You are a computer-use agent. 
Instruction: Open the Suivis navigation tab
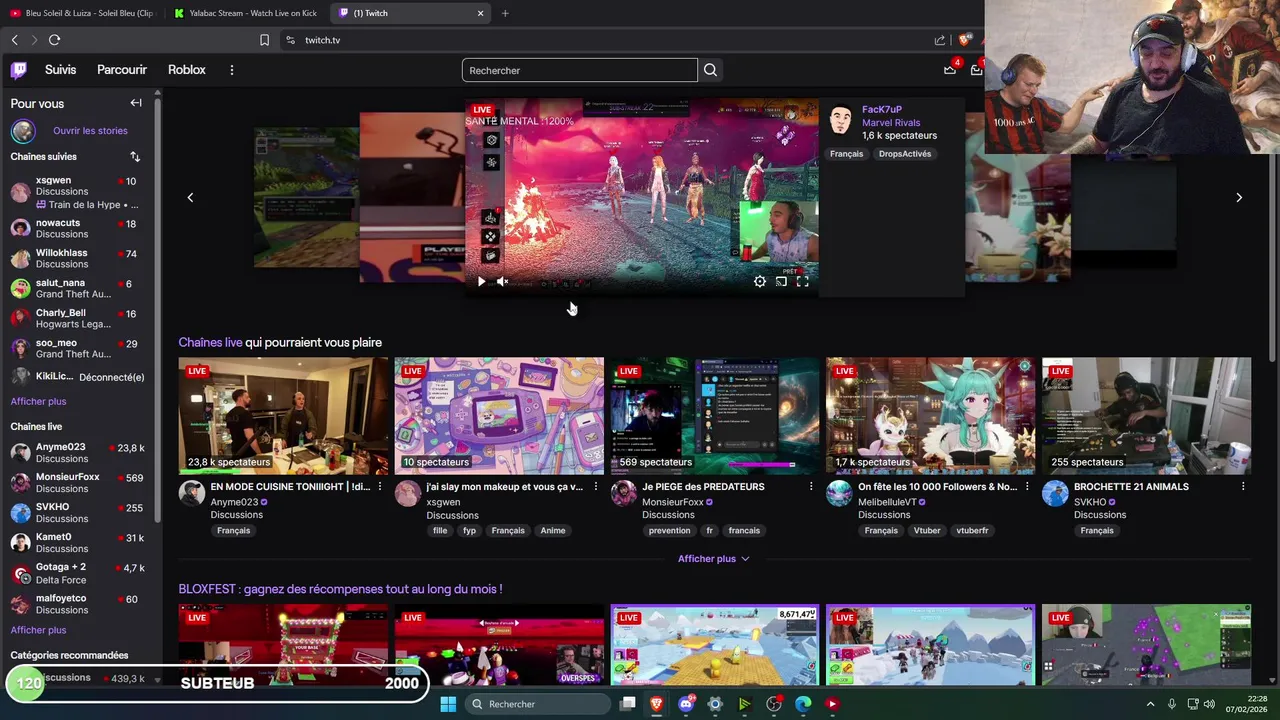coord(60,70)
